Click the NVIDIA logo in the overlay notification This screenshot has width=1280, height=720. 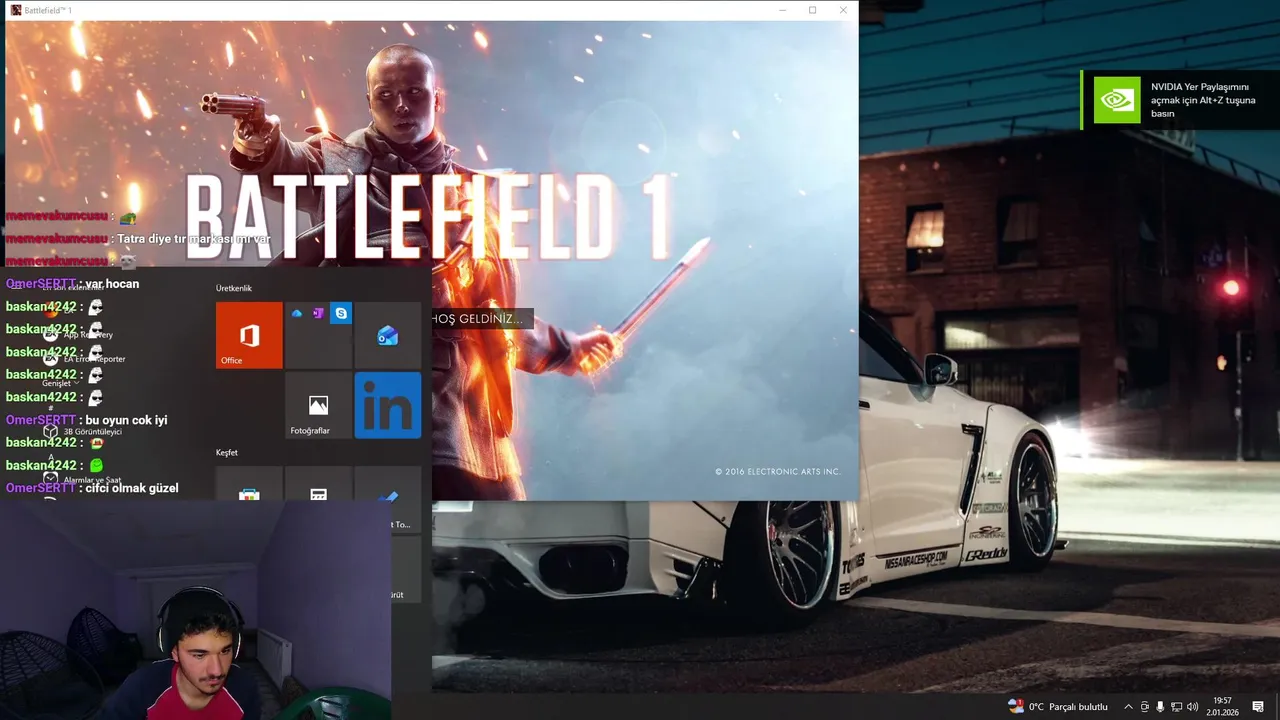tap(1117, 100)
